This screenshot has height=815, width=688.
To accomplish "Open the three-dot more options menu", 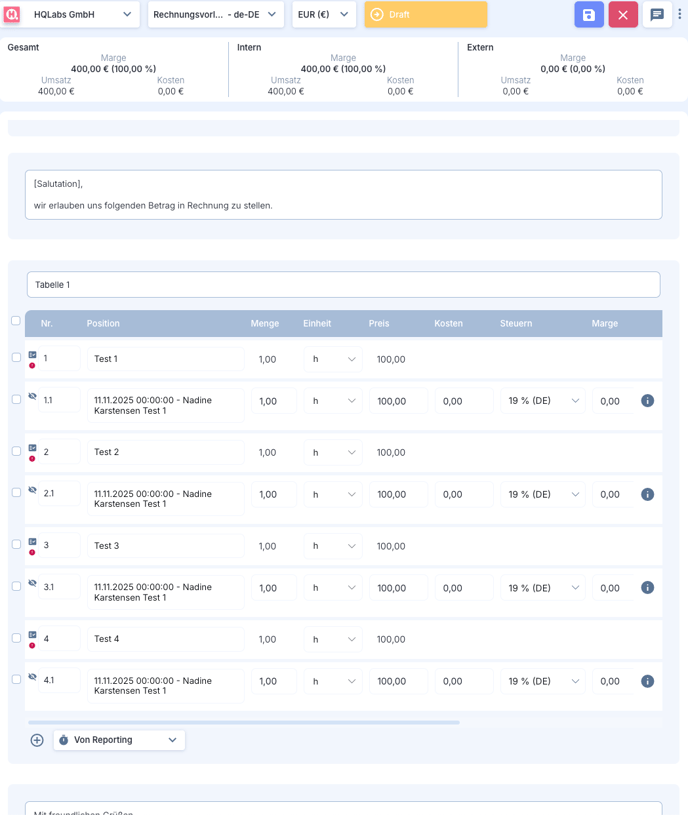I will pyautogui.click(x=680, y=15).
